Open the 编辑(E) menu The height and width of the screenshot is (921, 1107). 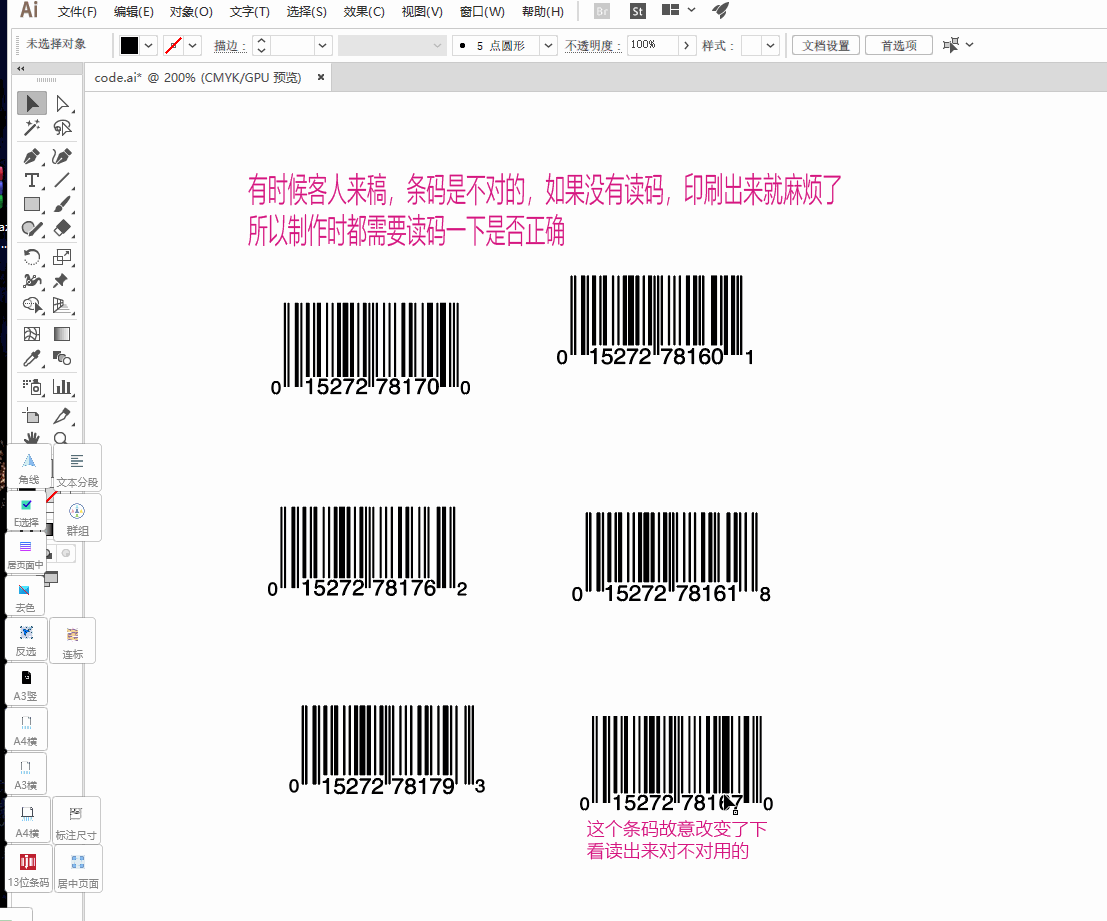click(133, 11)
